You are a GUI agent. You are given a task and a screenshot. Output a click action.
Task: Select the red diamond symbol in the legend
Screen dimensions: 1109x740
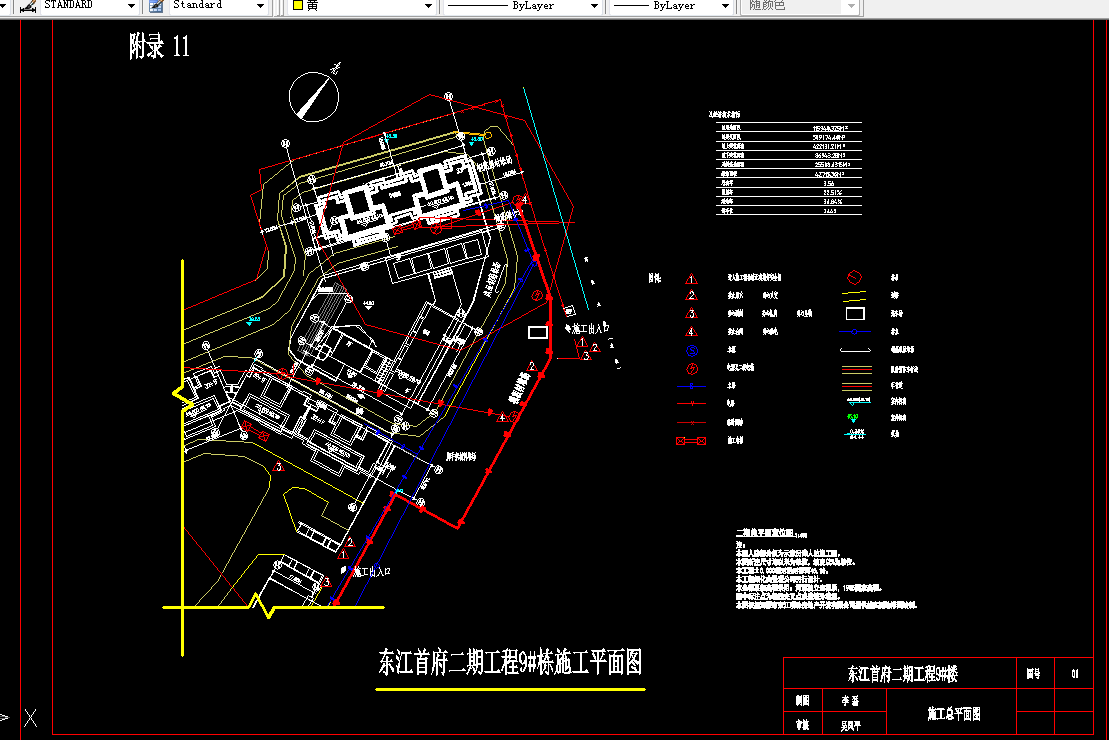click(x=853, y=276)
